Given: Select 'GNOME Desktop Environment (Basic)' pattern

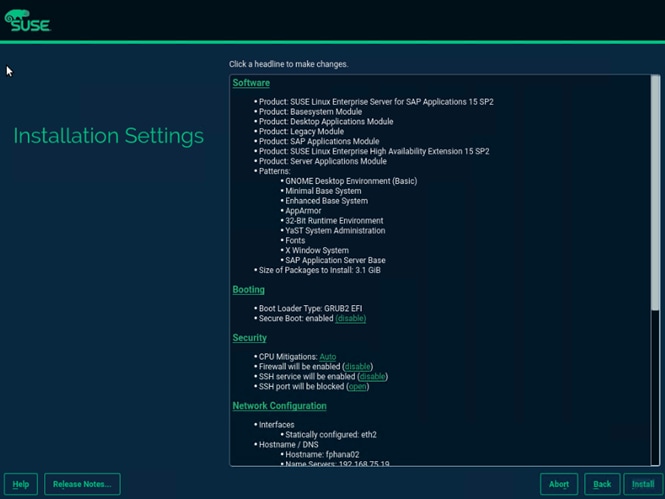Looking at the screenshot, I should coord(351,181).
